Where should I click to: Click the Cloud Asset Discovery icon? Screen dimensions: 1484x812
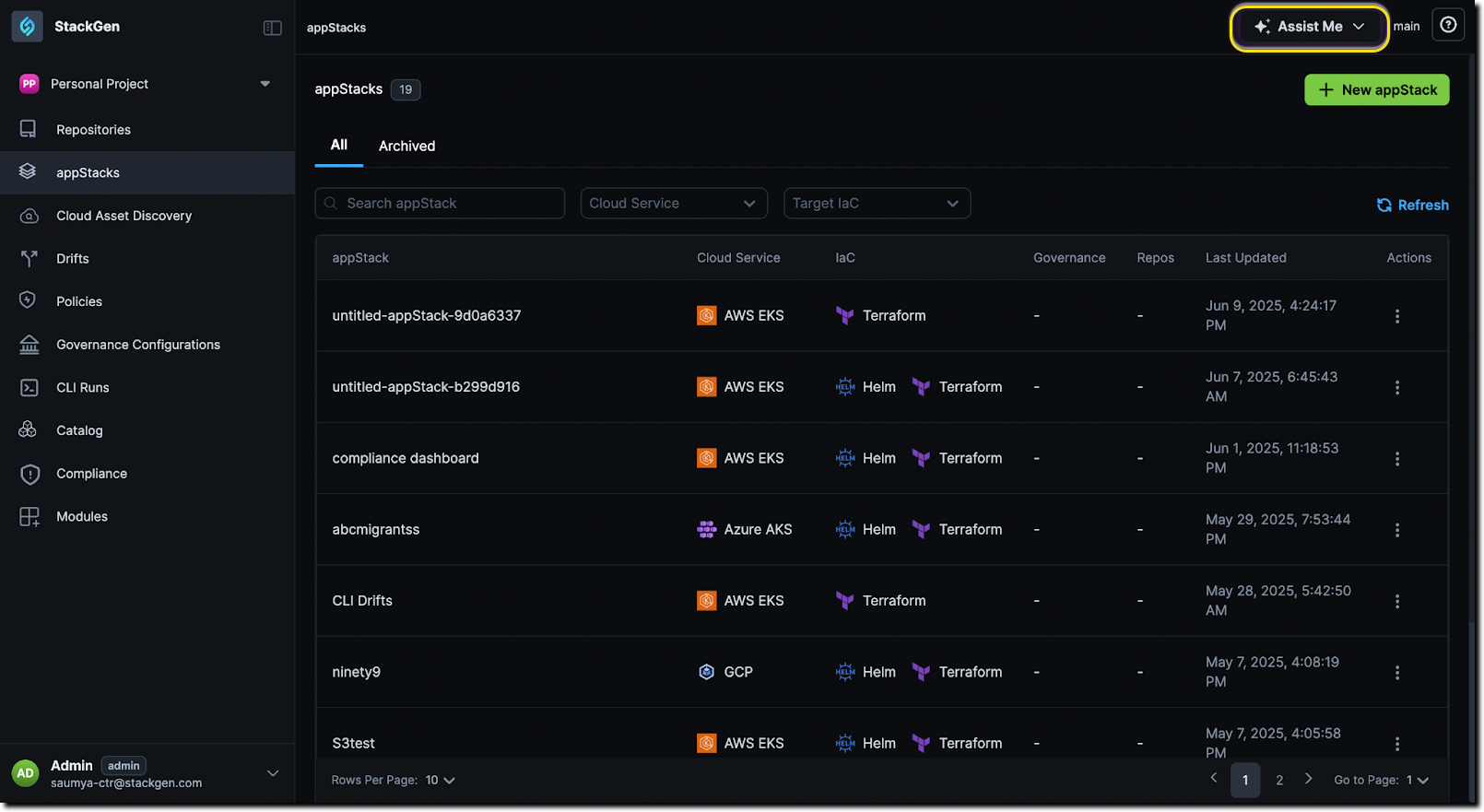[x=29, y=216]
